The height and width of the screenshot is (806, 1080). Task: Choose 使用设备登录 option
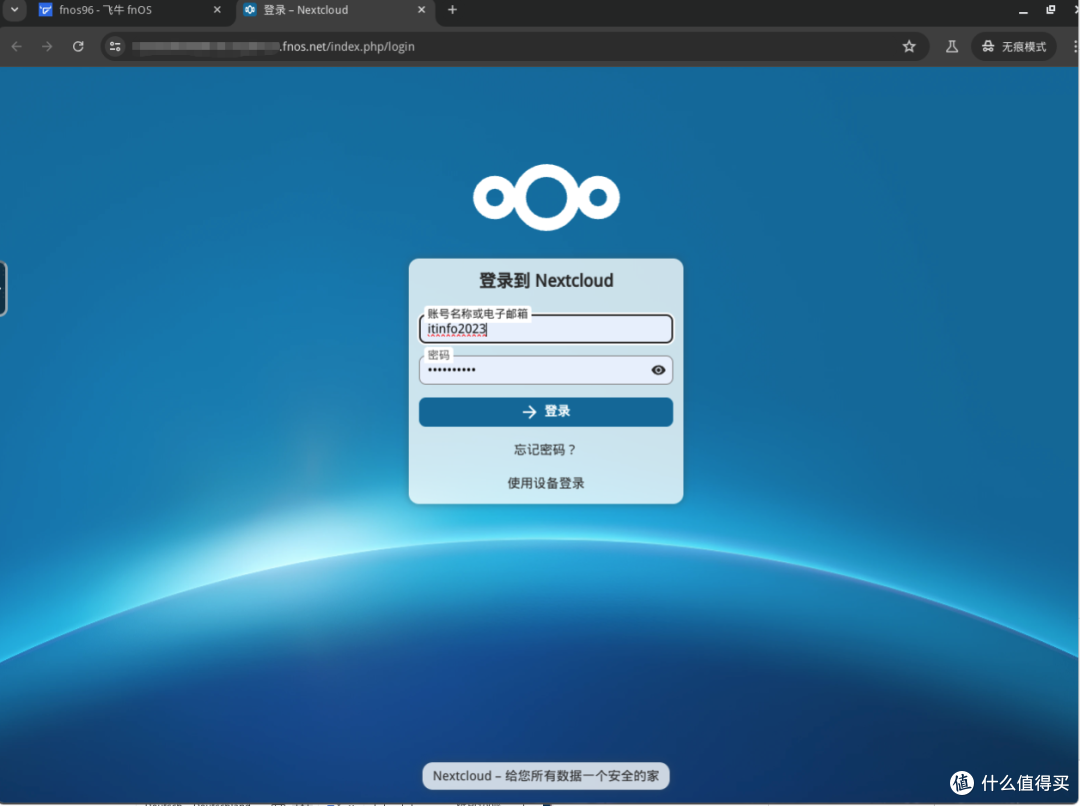(x=546, y=483)
